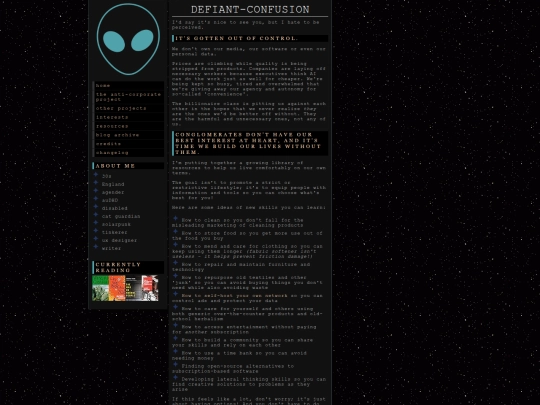Open the 'credits' page link

coord(128,144)
